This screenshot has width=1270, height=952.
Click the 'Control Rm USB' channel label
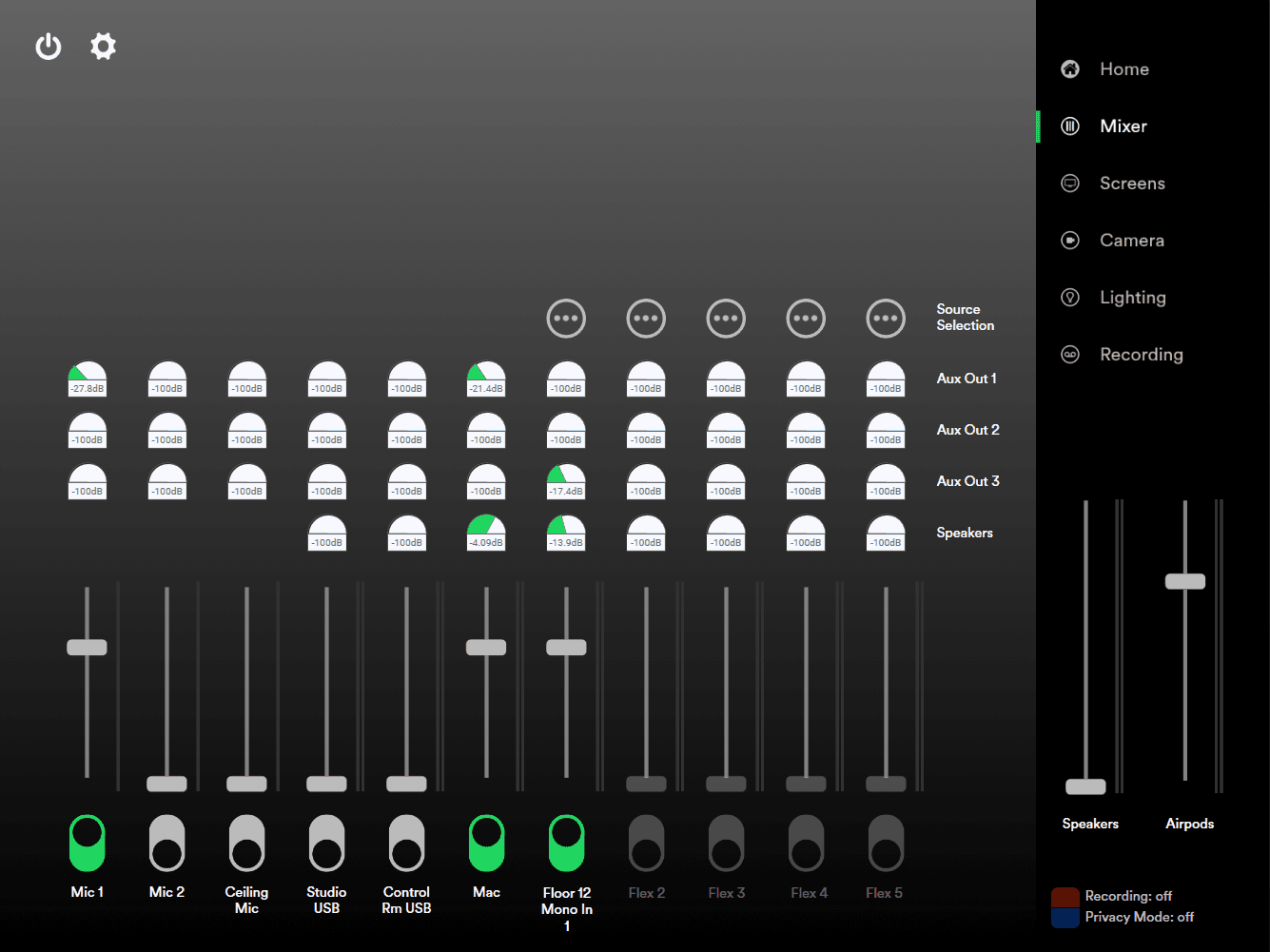[x=406, y=900]
